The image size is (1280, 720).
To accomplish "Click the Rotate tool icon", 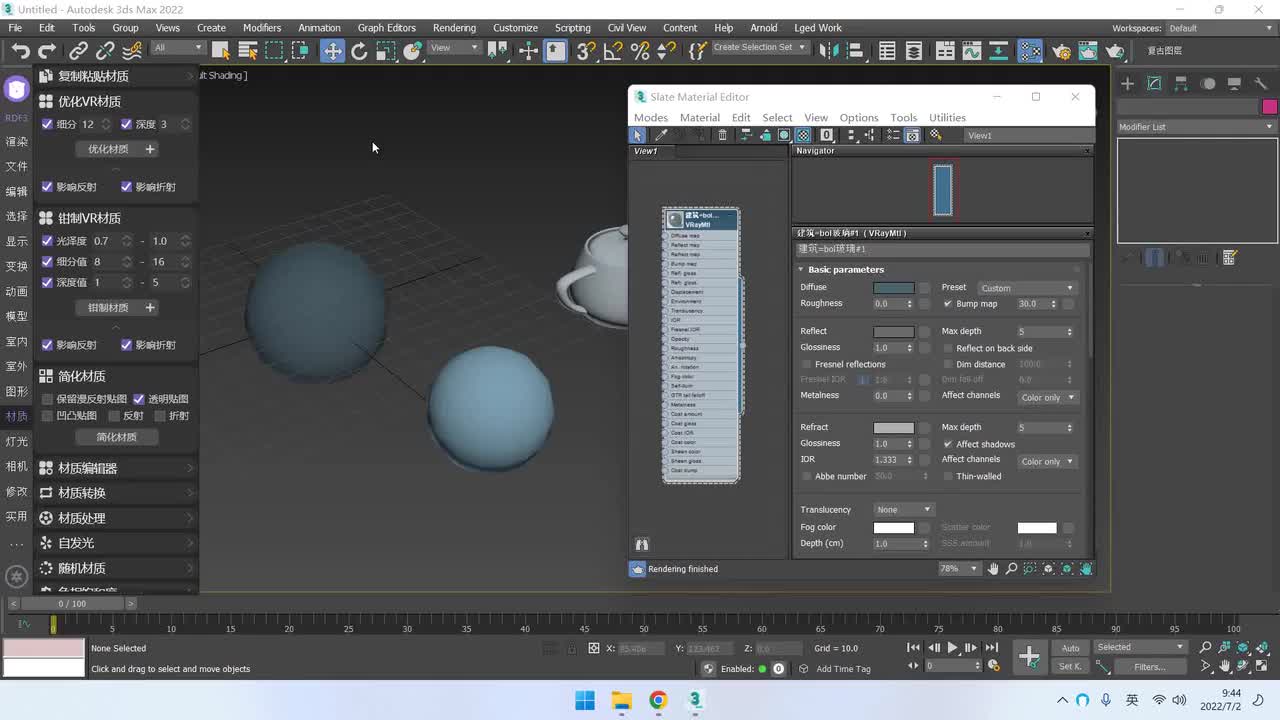I will (x=359, y=51).
